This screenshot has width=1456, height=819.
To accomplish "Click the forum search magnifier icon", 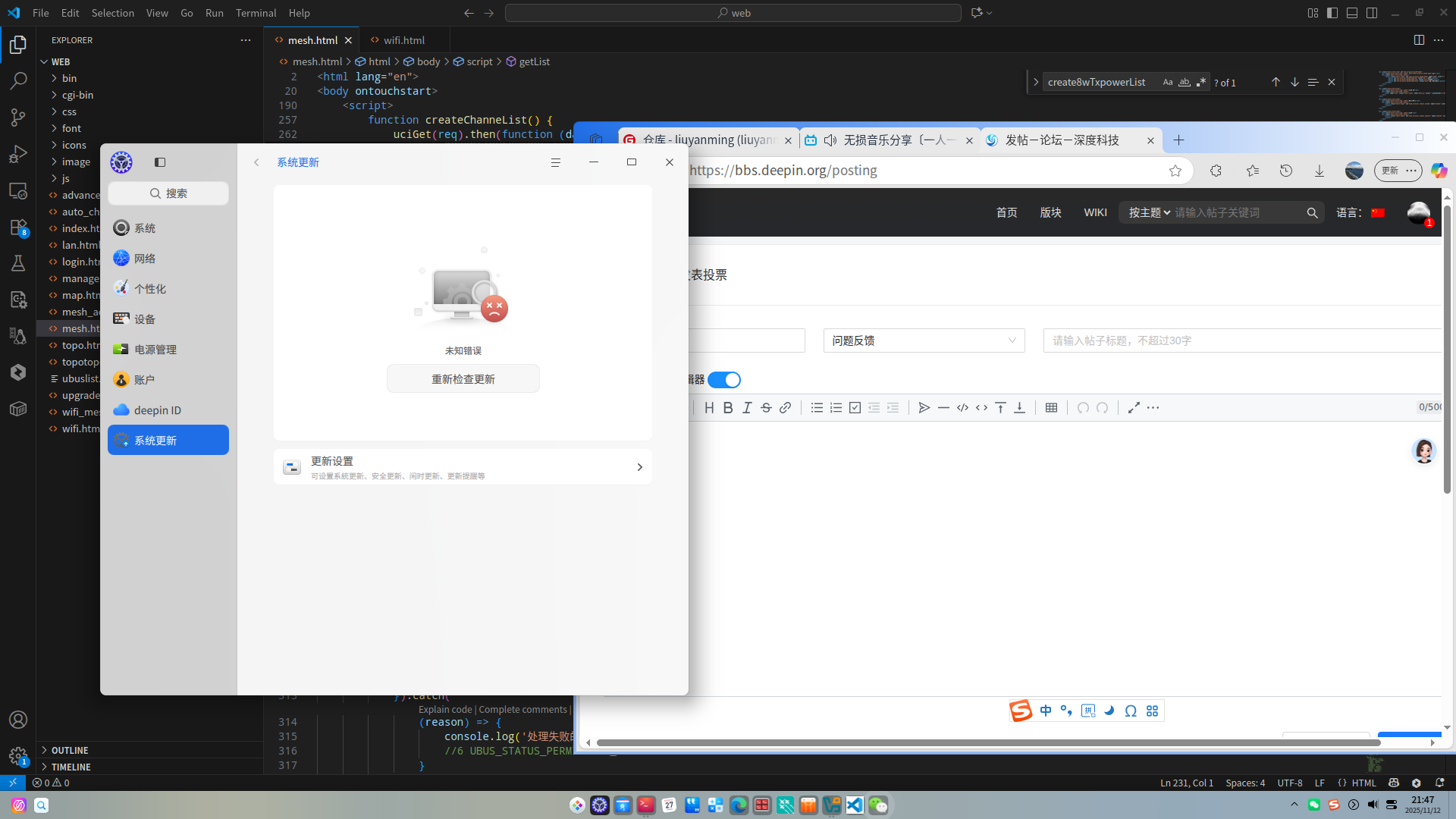I will 1312,213.
